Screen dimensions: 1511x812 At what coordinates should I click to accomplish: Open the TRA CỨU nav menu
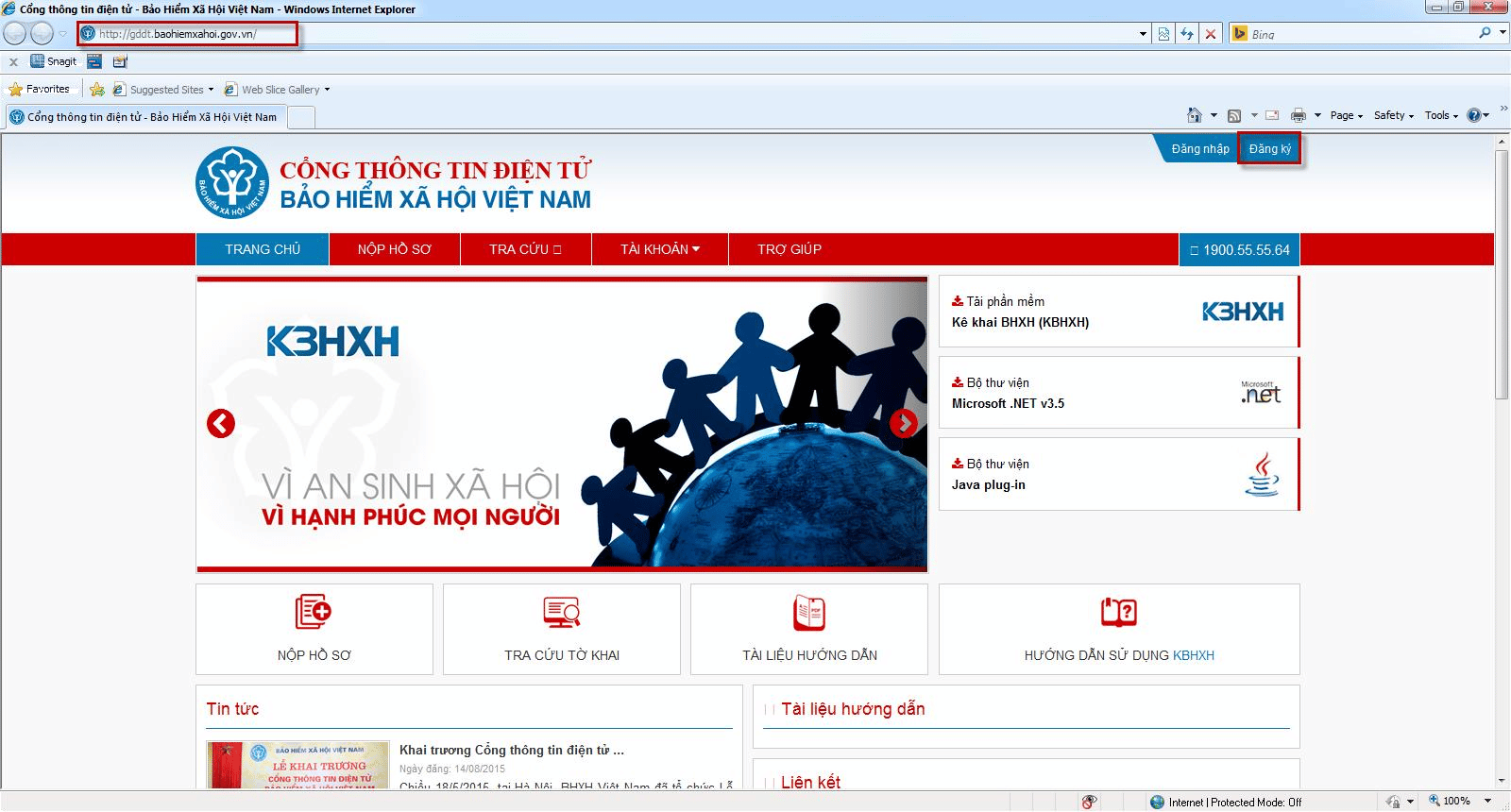525,249
